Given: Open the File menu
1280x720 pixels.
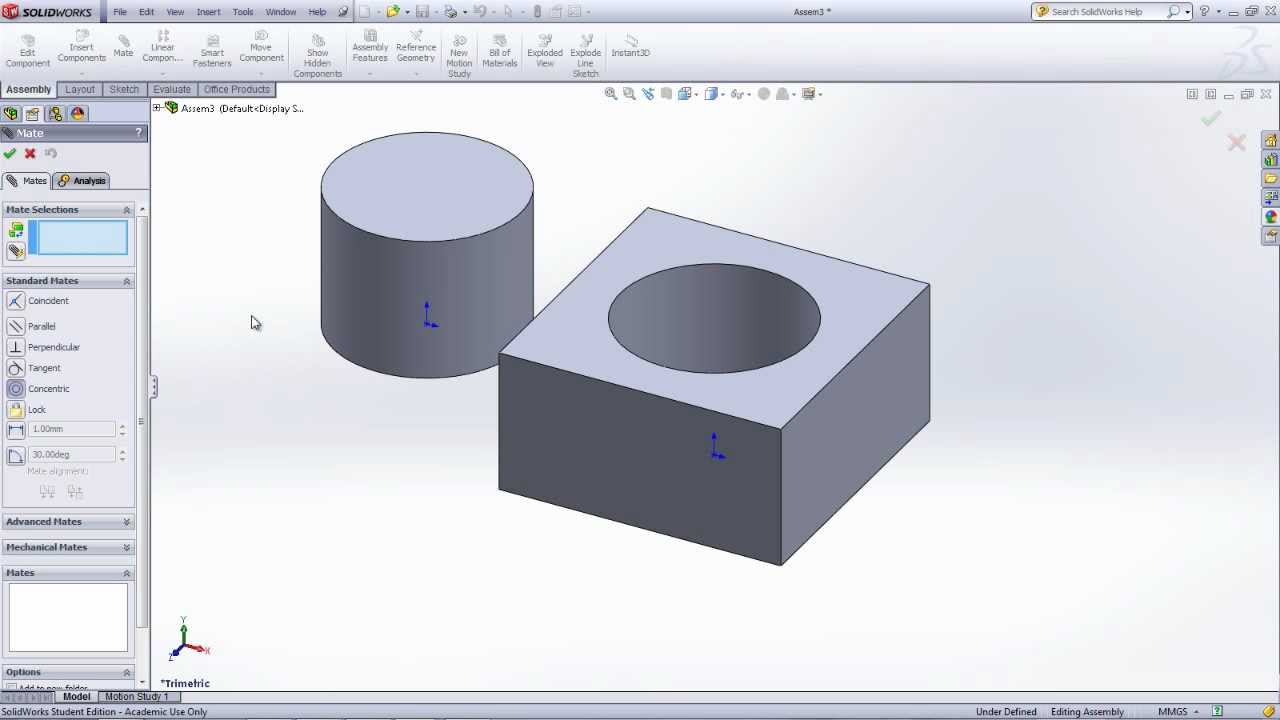Looking at the screenshot, I should pos(120,12).
